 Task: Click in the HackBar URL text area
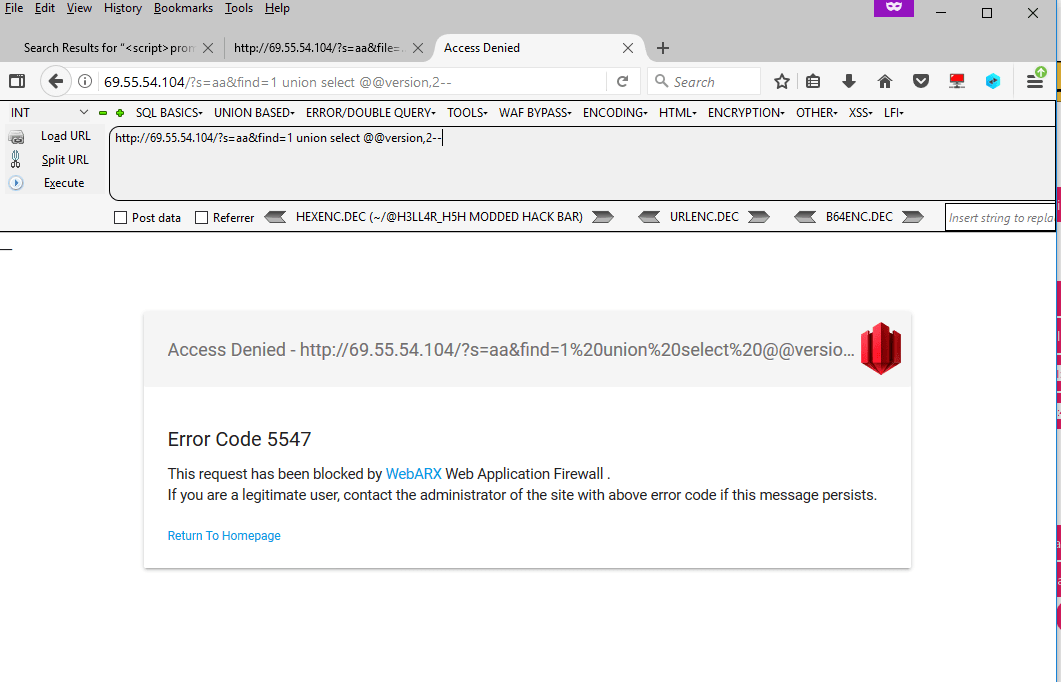(x=582, y=163)
